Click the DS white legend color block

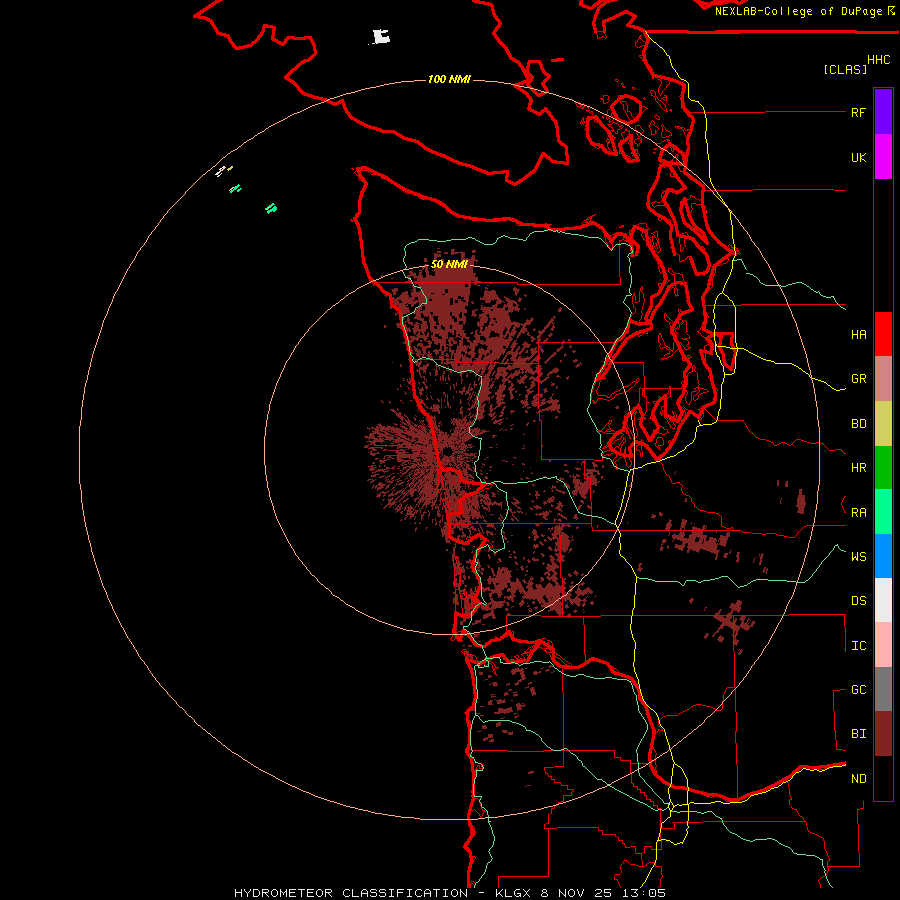point(883,600)
